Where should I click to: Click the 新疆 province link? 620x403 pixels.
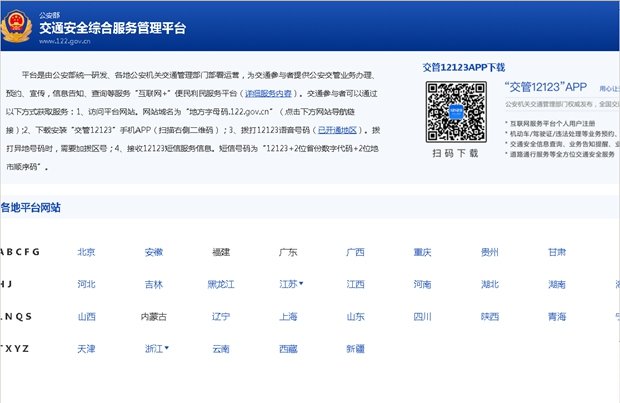pos(355,349)
